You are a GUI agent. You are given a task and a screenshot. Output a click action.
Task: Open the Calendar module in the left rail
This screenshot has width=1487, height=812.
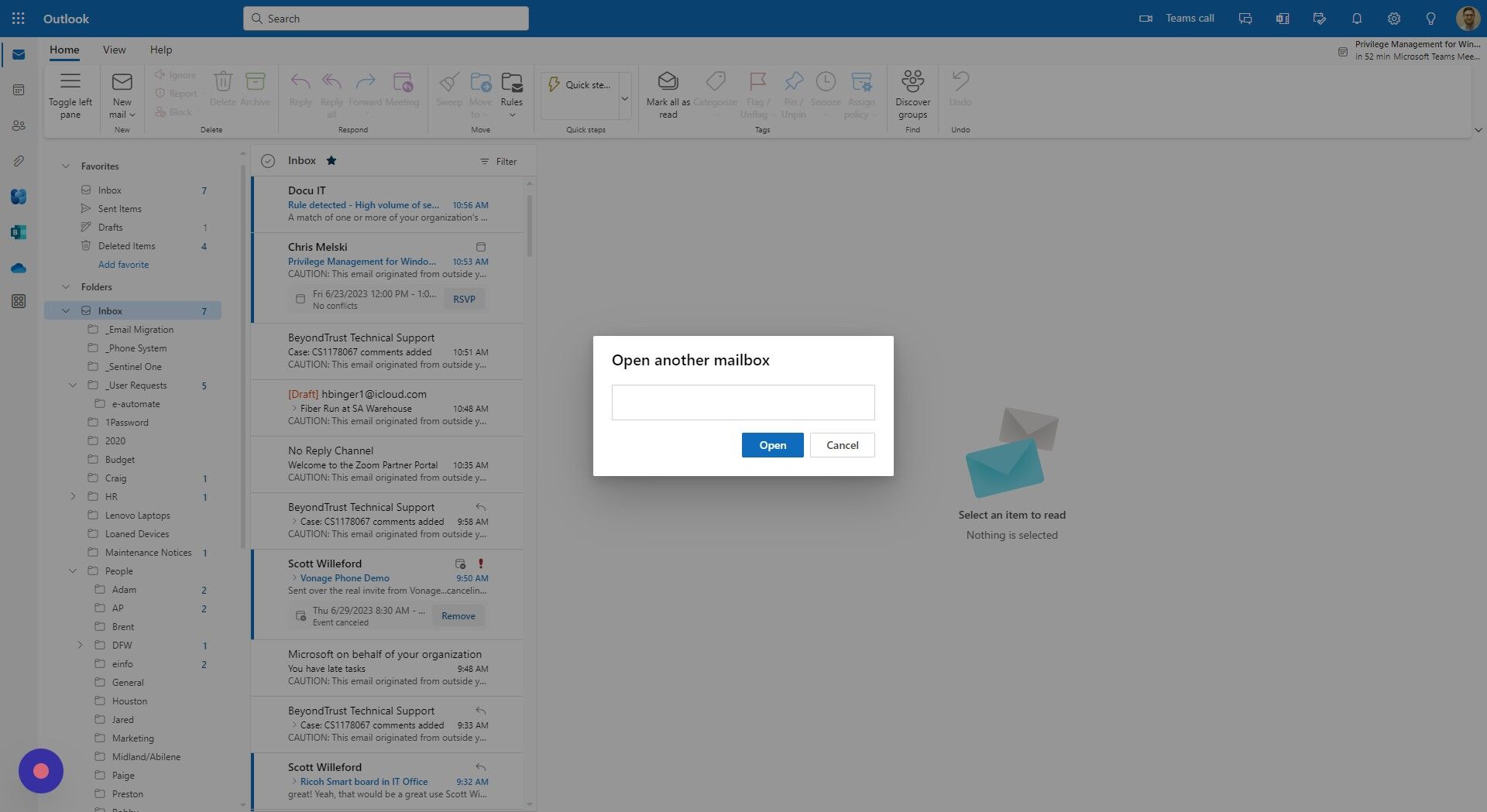19,90
